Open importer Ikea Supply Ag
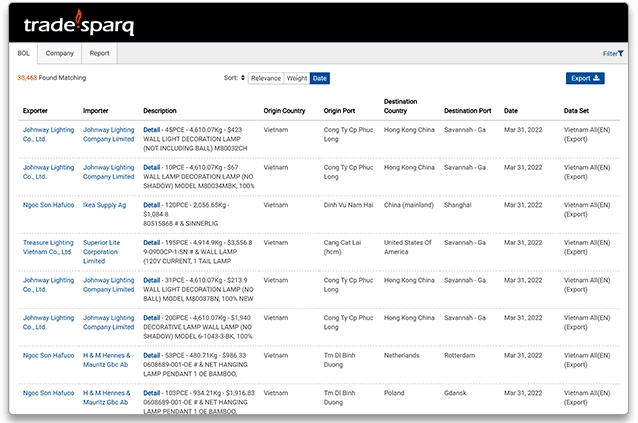The width and height of the screenshot is (638, 423). click(x=105, y=205)
